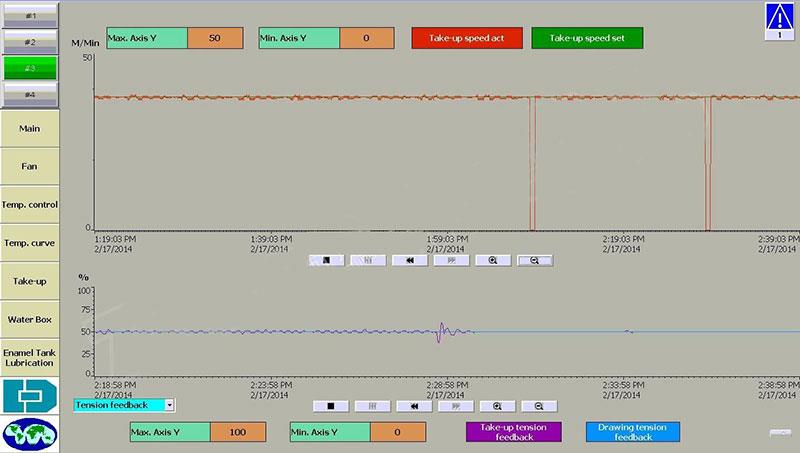The height and width of the screenshot is (453, 800).
Task: Switch to line #2
Action: click(29, 41)
